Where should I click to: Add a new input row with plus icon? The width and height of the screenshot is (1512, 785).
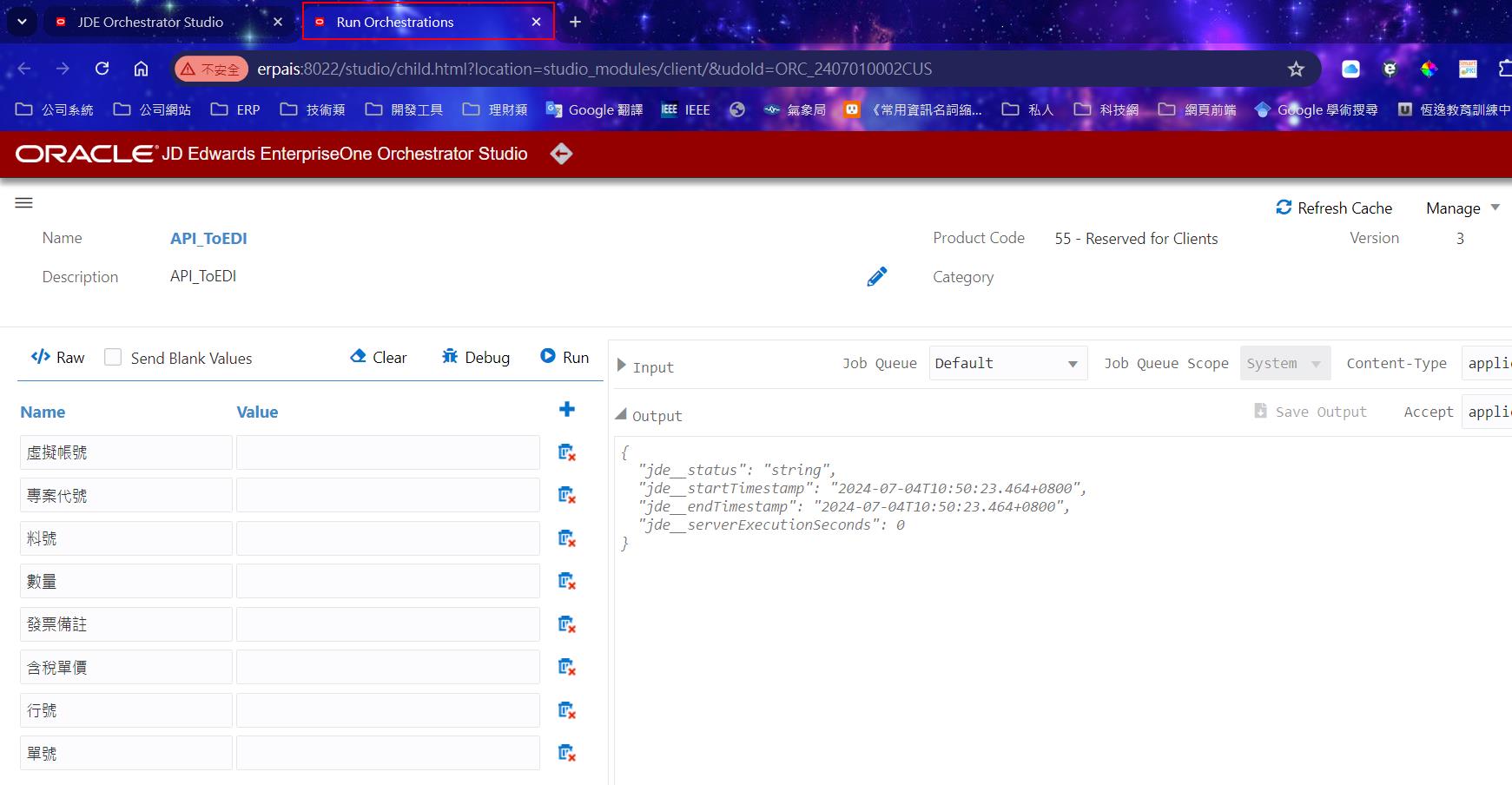(567, 409)
